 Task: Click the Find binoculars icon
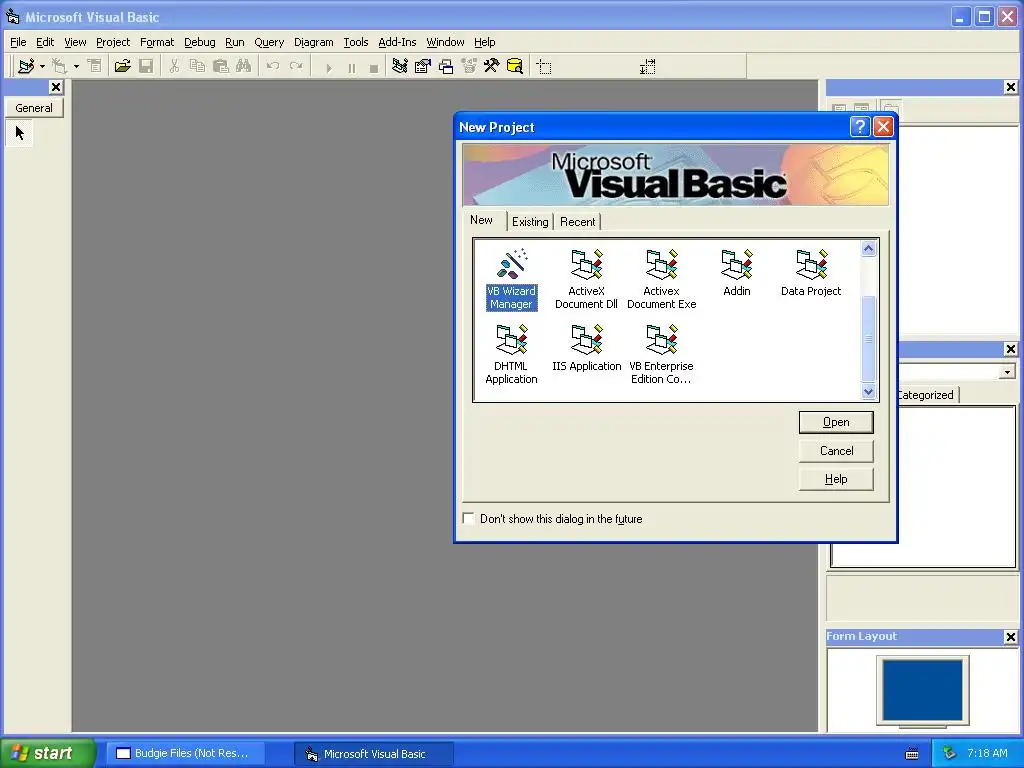point(244,67)
